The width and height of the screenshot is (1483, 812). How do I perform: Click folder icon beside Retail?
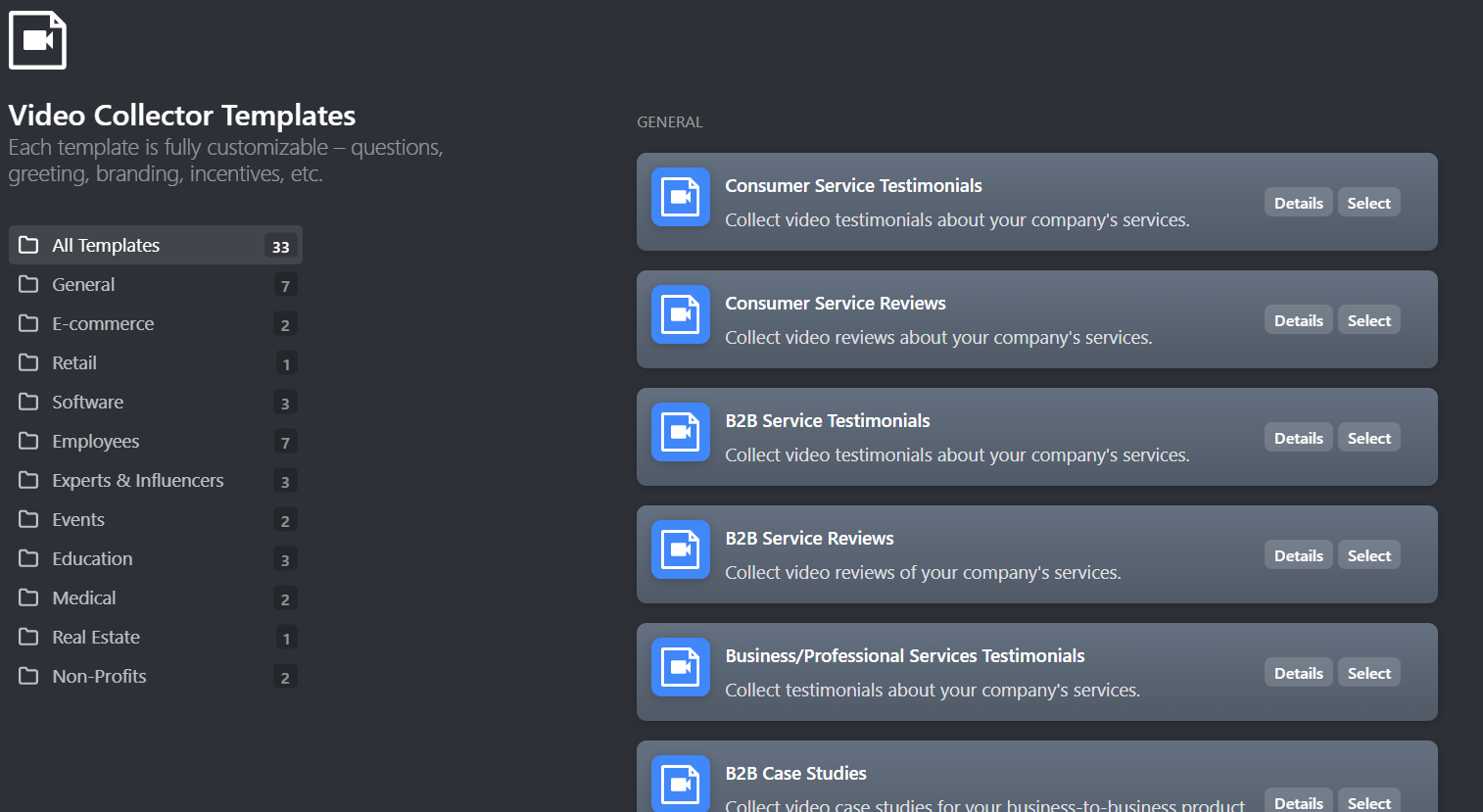point(28,362)
